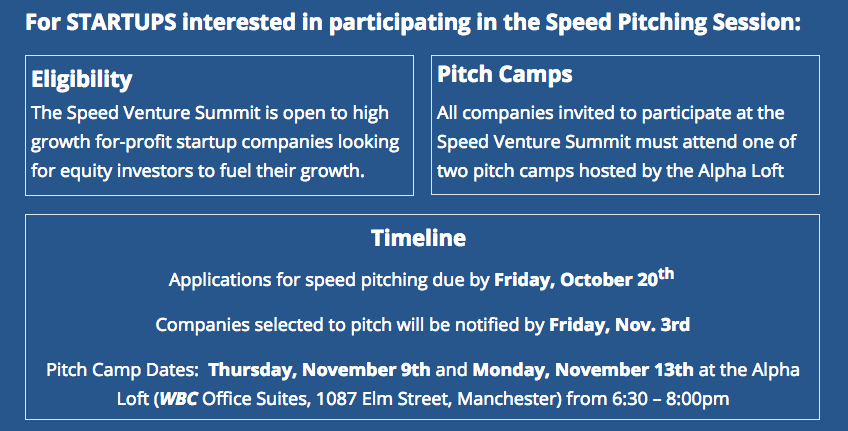Click the Friday, Nov. 3rd notification date

point(620,324)
